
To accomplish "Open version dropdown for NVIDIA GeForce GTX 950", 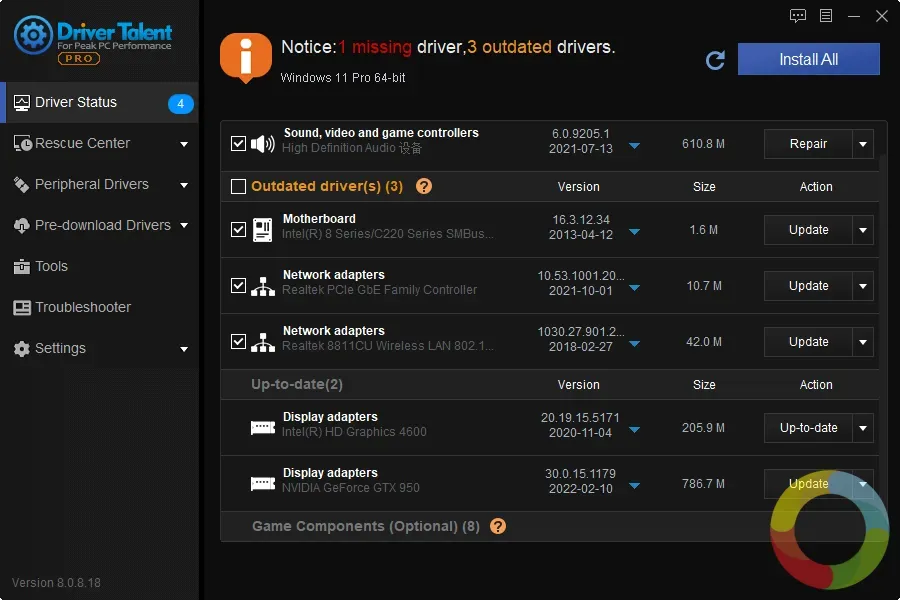I will pos(634,486).
